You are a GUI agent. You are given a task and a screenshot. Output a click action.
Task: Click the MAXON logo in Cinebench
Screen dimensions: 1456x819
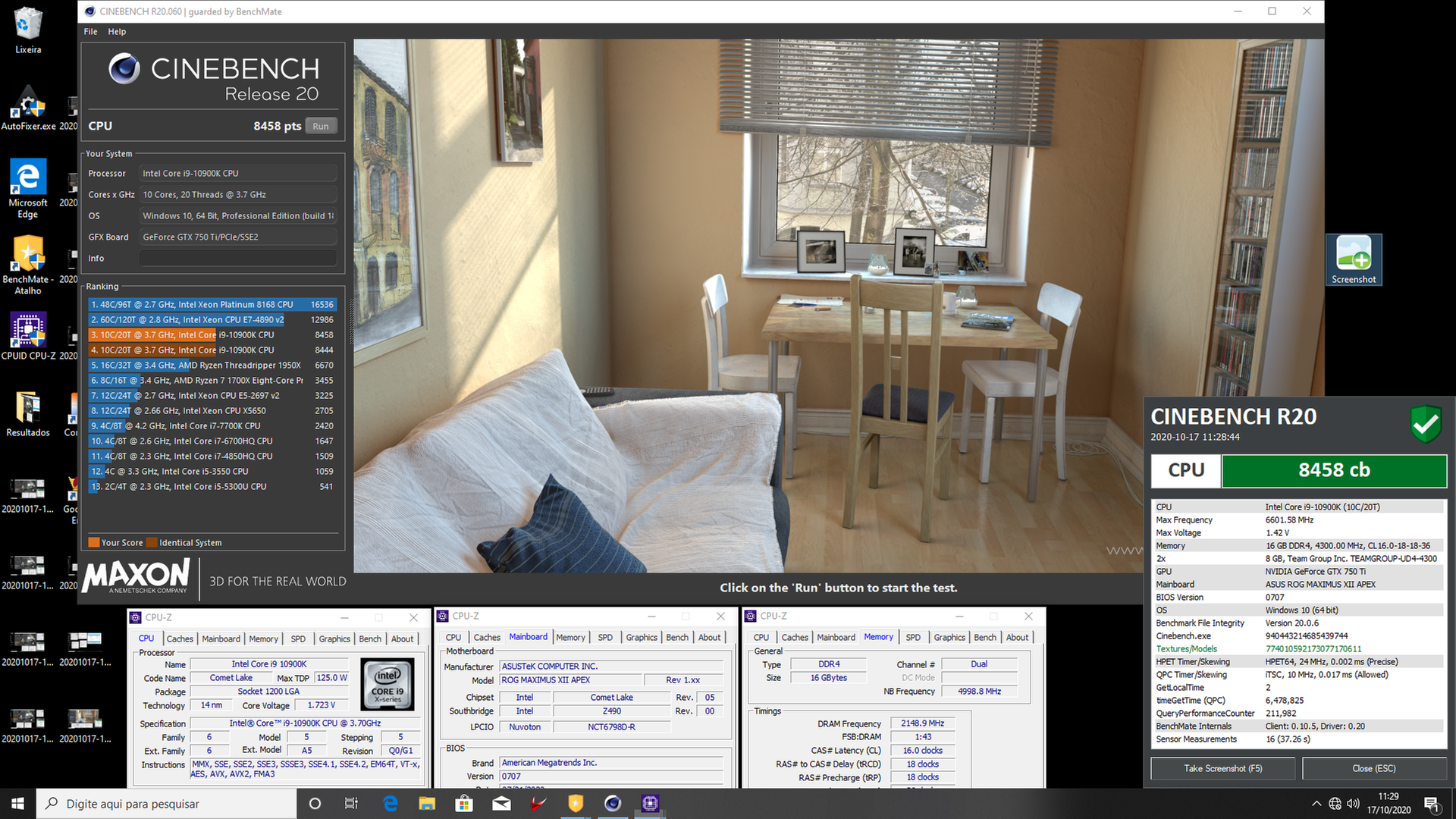click(136, 578)
